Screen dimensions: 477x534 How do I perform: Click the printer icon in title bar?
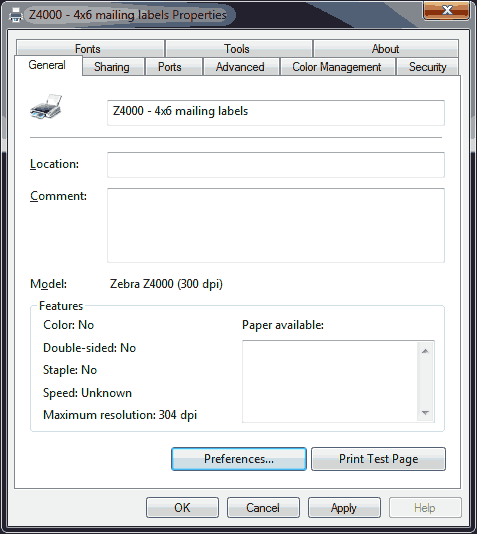tap(16, 15)
